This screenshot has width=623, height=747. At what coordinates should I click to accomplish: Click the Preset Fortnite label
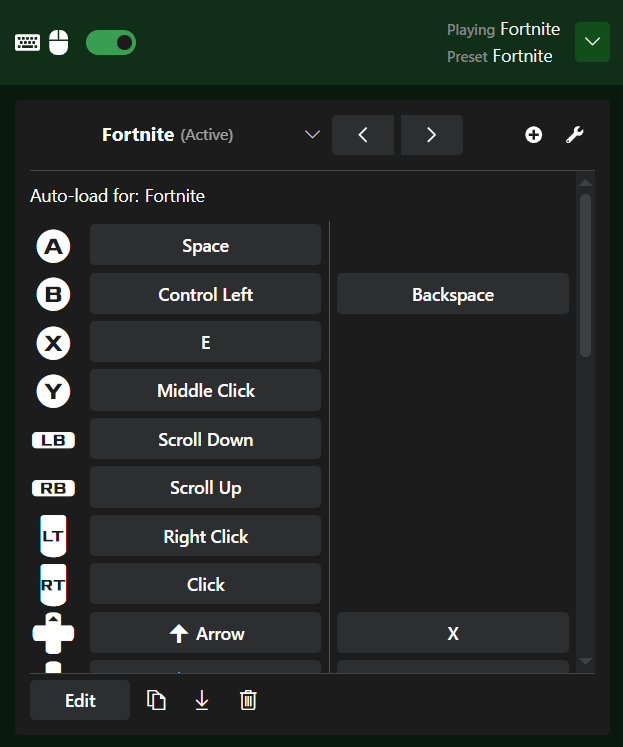[500, 56]
